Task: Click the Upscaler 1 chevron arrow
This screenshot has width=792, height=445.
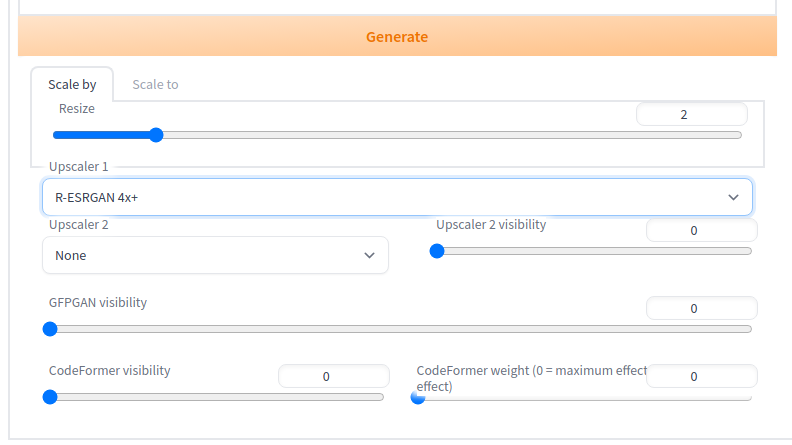Action: (x=733, y=198)
